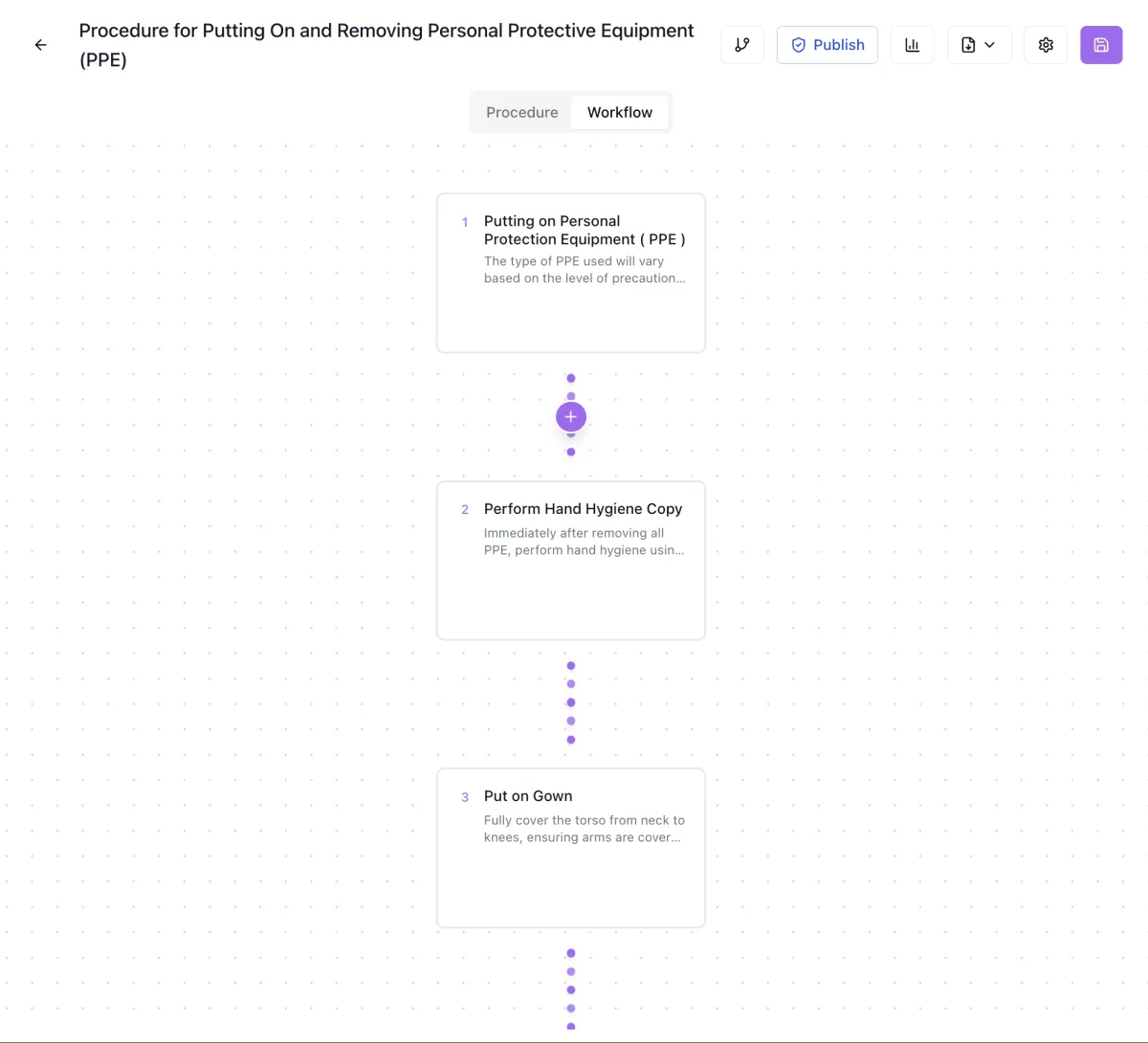
Task: Switch to the Procedure tab
Action: [x=521, y=112]
